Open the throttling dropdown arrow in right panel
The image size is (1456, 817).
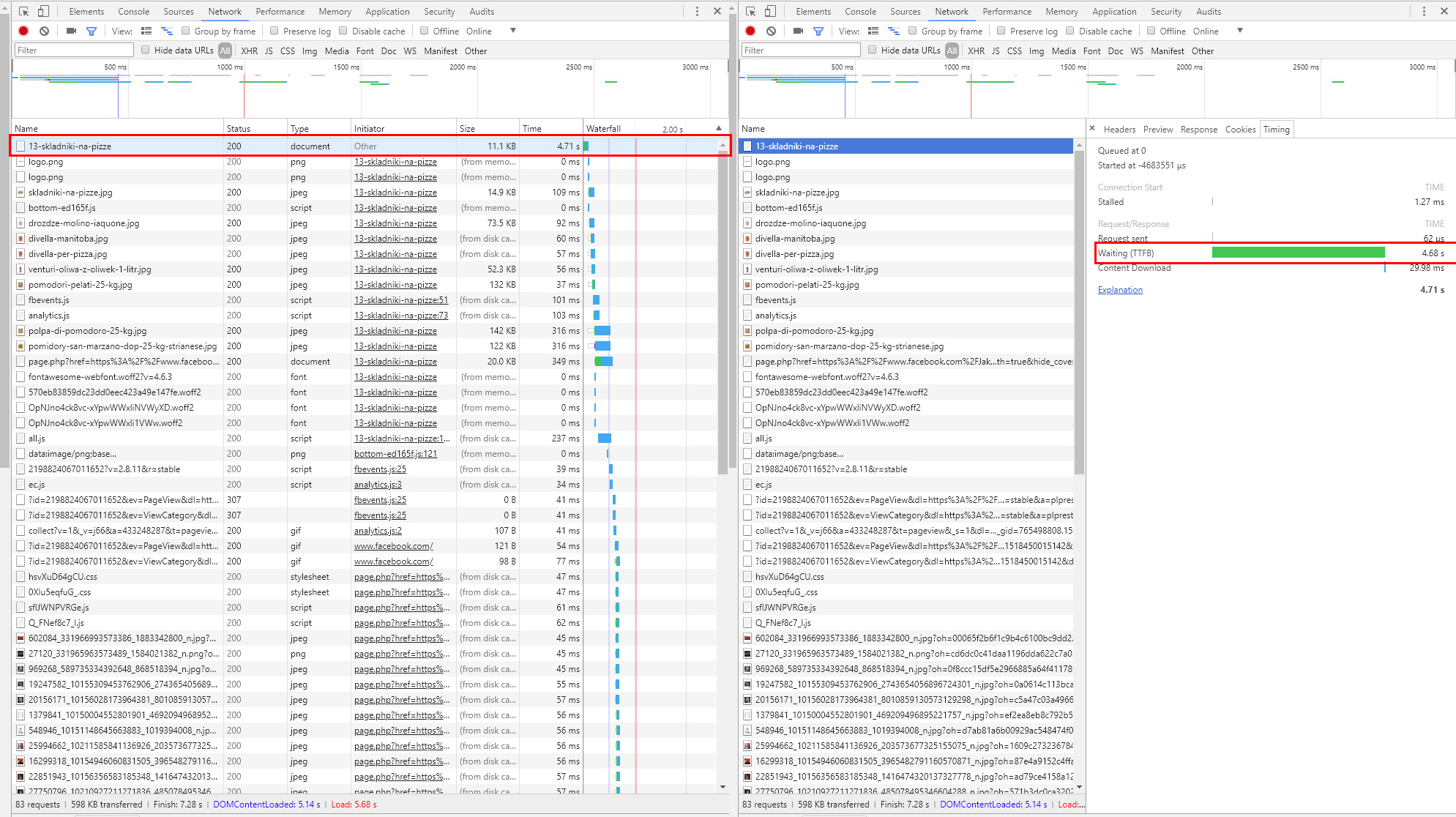click(1239, 31)
